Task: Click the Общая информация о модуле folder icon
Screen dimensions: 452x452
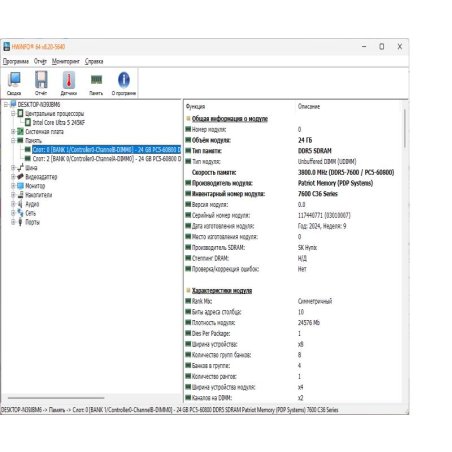Action: pos(188,118)
